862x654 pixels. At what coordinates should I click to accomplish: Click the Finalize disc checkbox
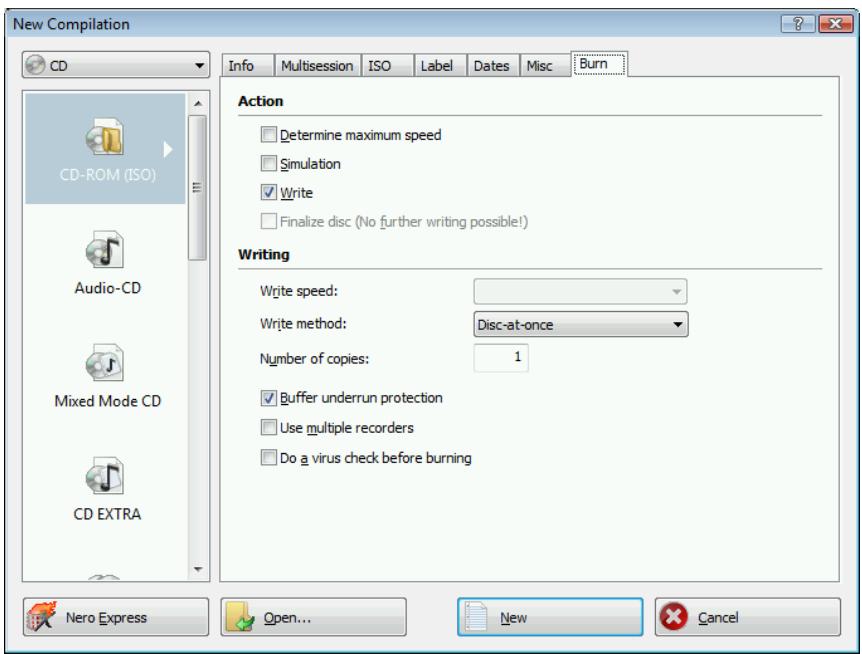268,221
